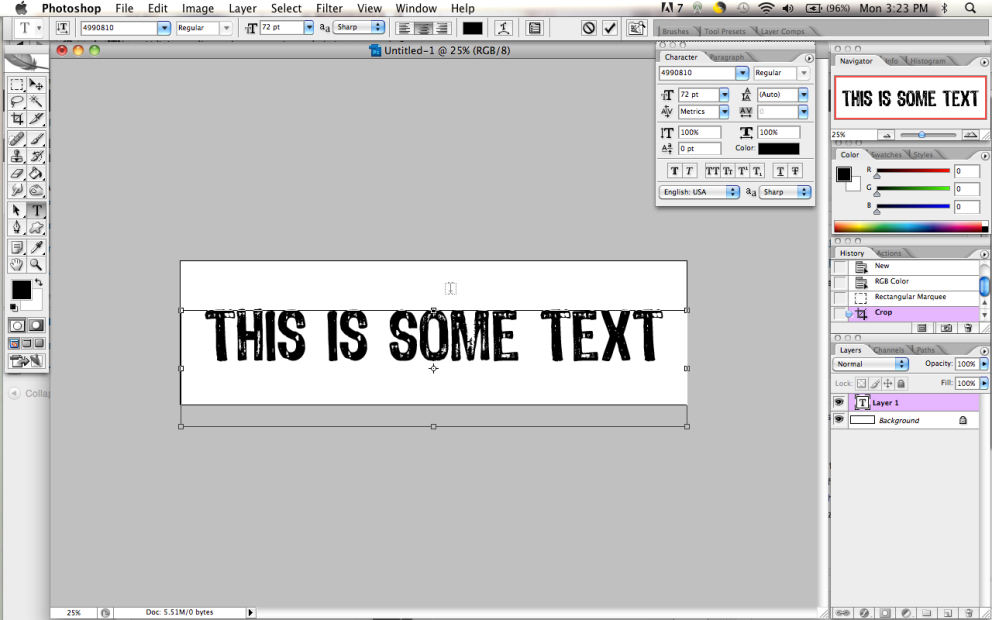Open font size dropdown in options bar

[x=309, y=28]
